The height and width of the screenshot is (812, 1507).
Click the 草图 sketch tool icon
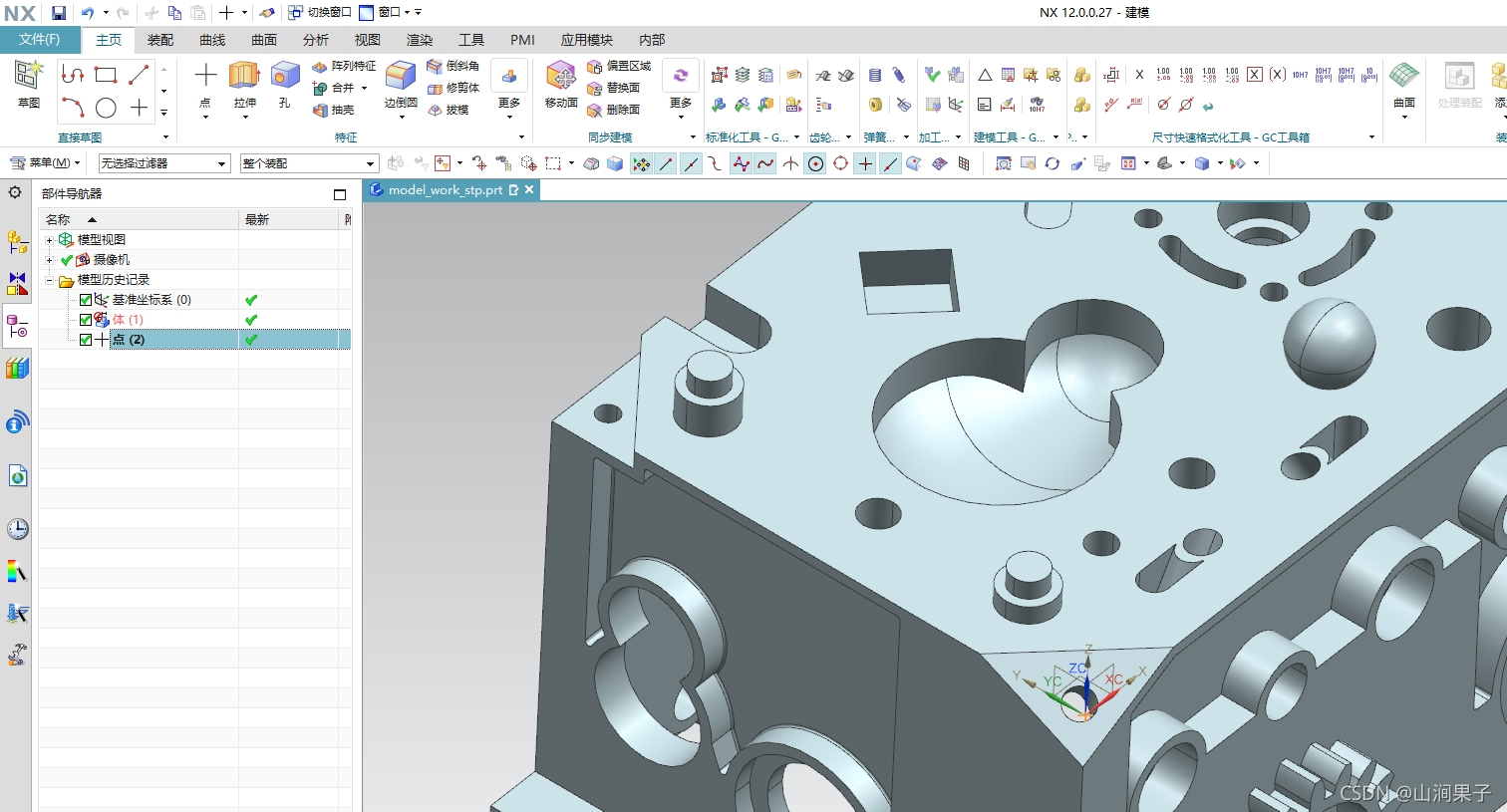point(29,76)
